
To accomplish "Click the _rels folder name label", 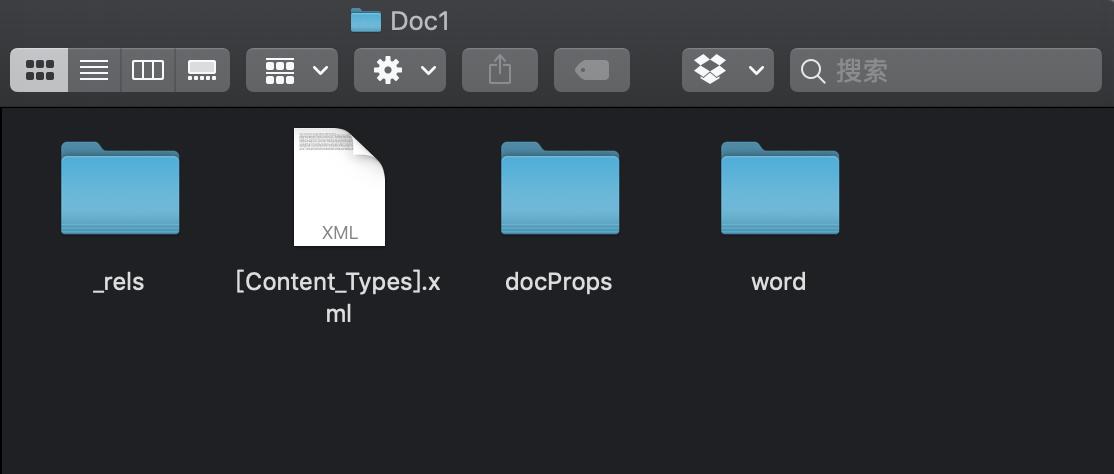I will pyautogui.click(x=119, y=282).
